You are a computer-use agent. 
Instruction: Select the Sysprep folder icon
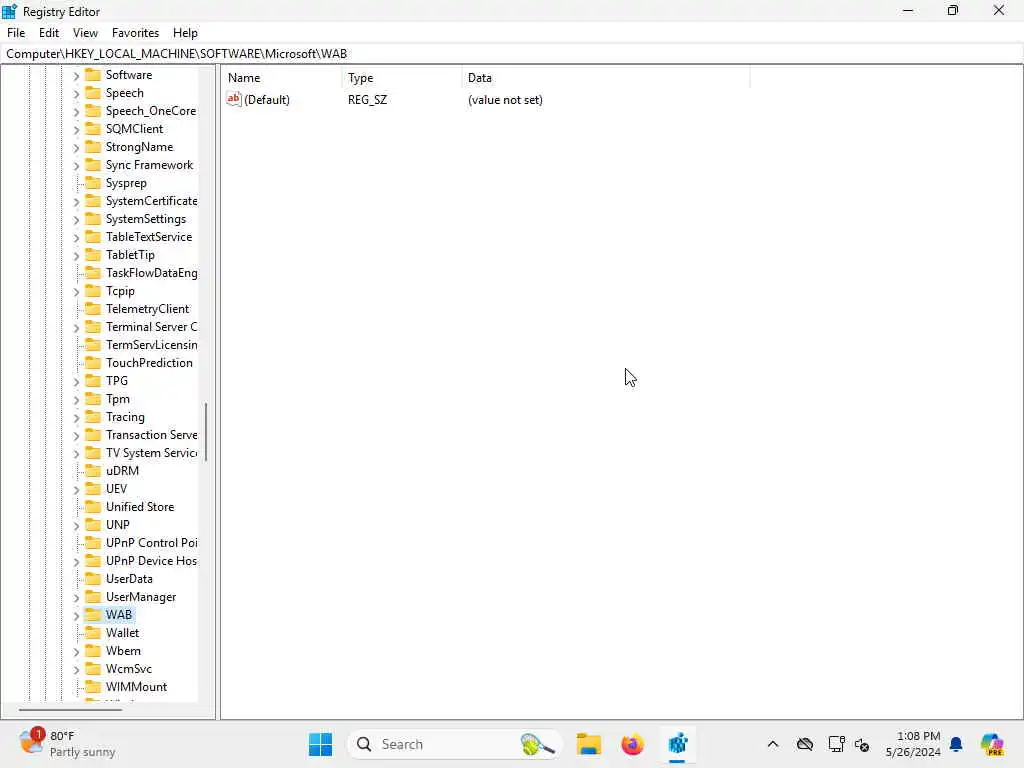(x=93, y=183)
